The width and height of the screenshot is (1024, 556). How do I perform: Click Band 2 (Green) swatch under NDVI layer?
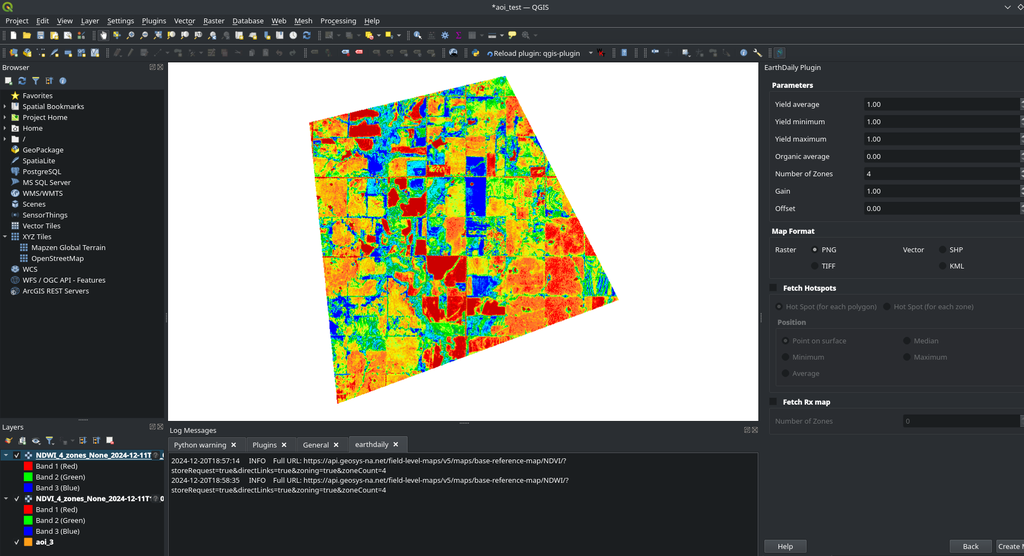(x=28, y=521)
